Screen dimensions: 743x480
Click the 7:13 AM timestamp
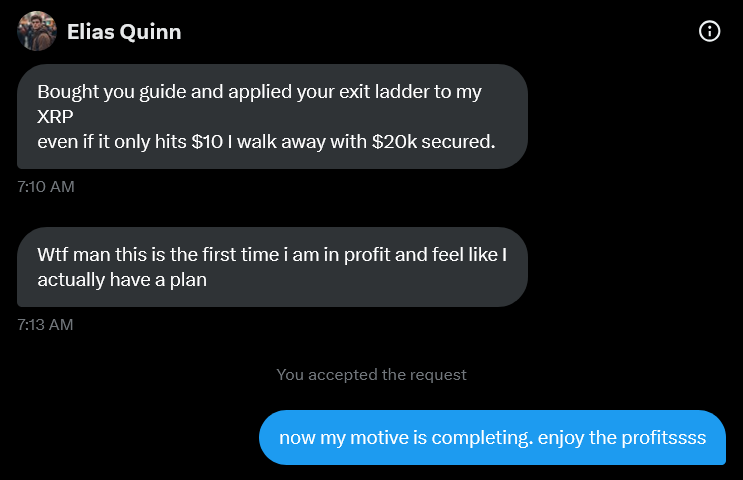coord(46,325)
